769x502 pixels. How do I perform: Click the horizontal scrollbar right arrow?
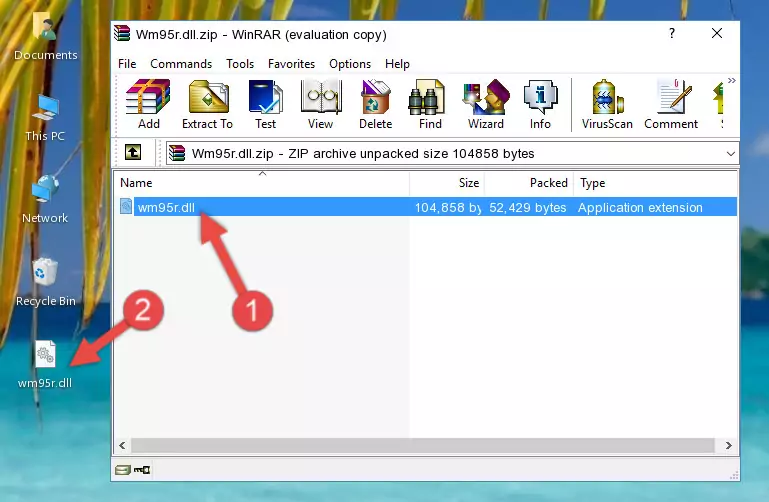click(728, 445)
